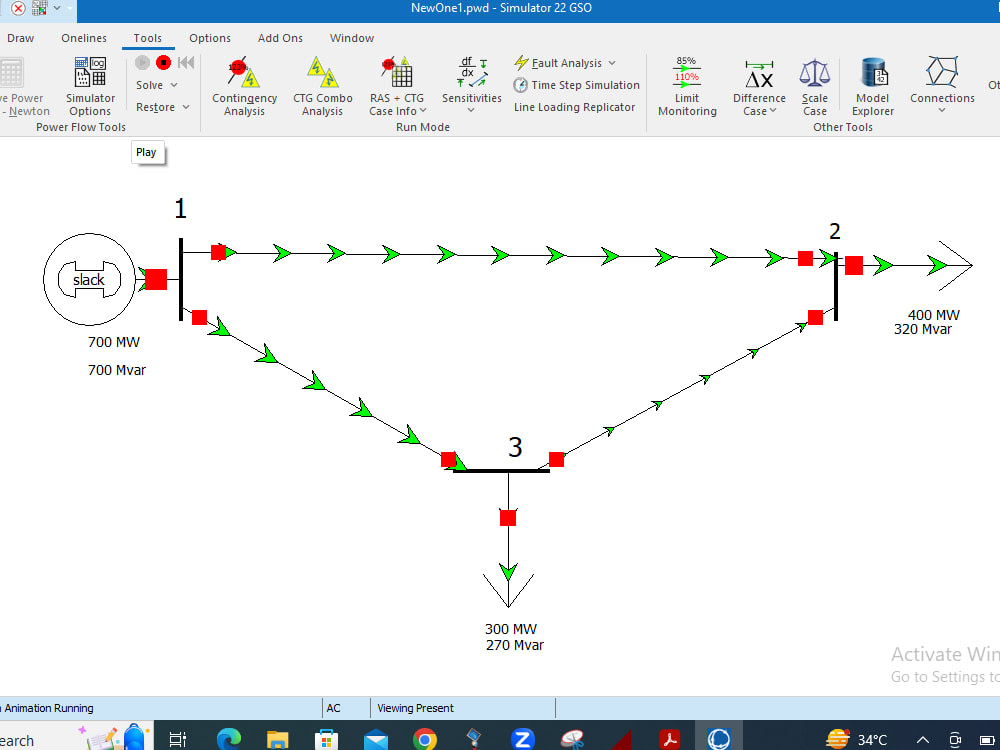Open the Add Ons ribbon tab
The width and height of the screenshot is (1000, 750).
point(279,38)
